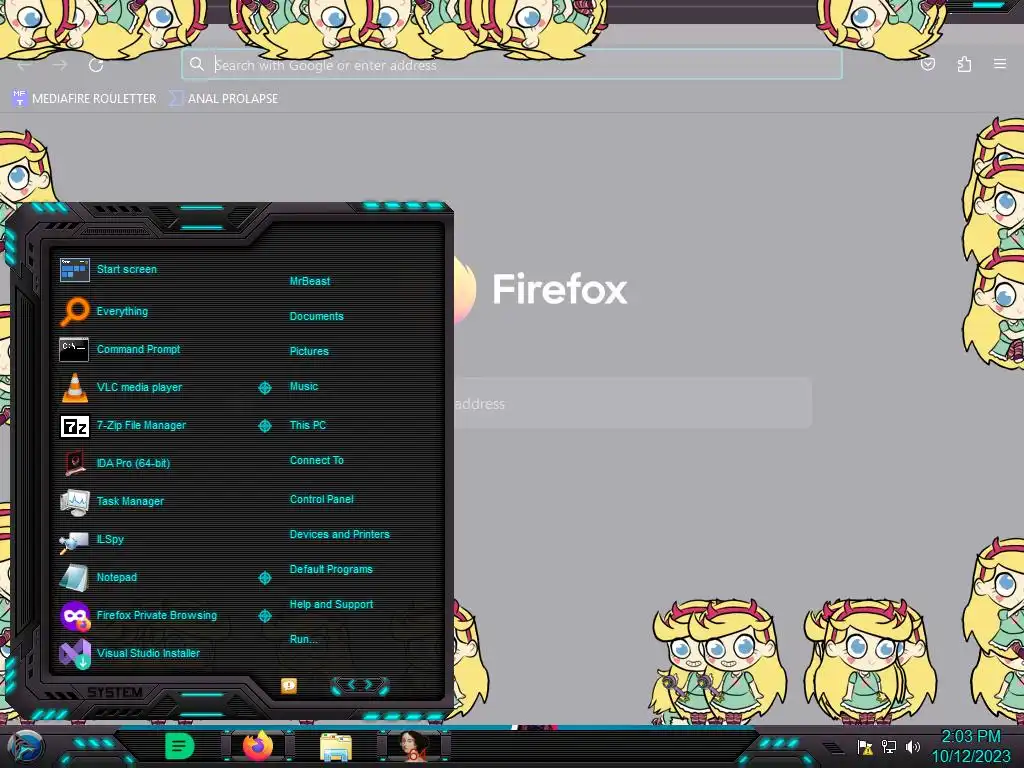The height and width of the screenshot is (768, 1024).
Task: Expand 7-Zip File Manager jump list
Action: click(x=264, y=426)
